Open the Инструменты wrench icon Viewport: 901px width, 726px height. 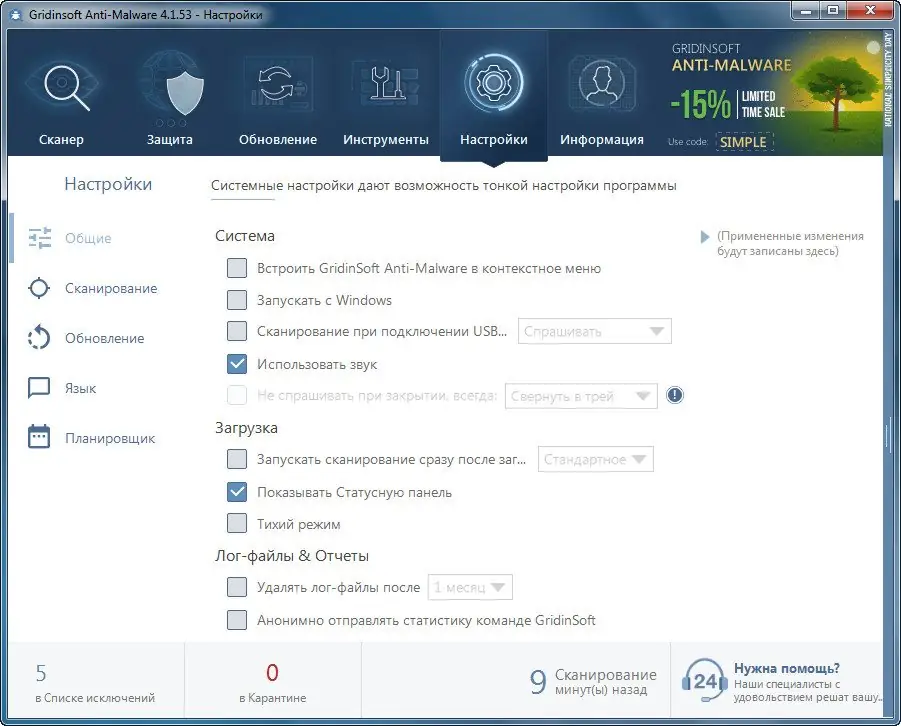point(386,85)
